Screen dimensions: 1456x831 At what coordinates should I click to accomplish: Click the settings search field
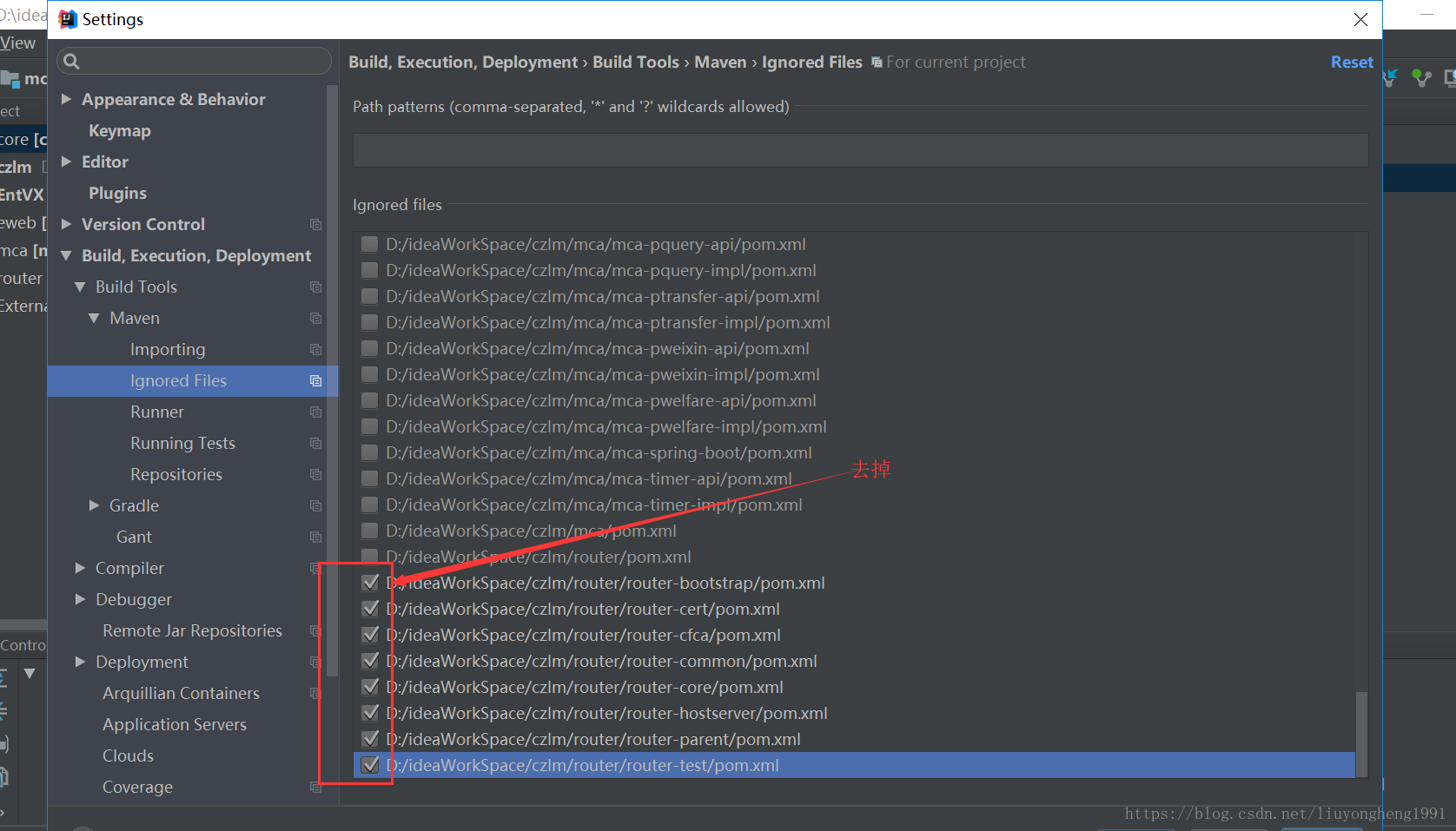click(194, 61)
